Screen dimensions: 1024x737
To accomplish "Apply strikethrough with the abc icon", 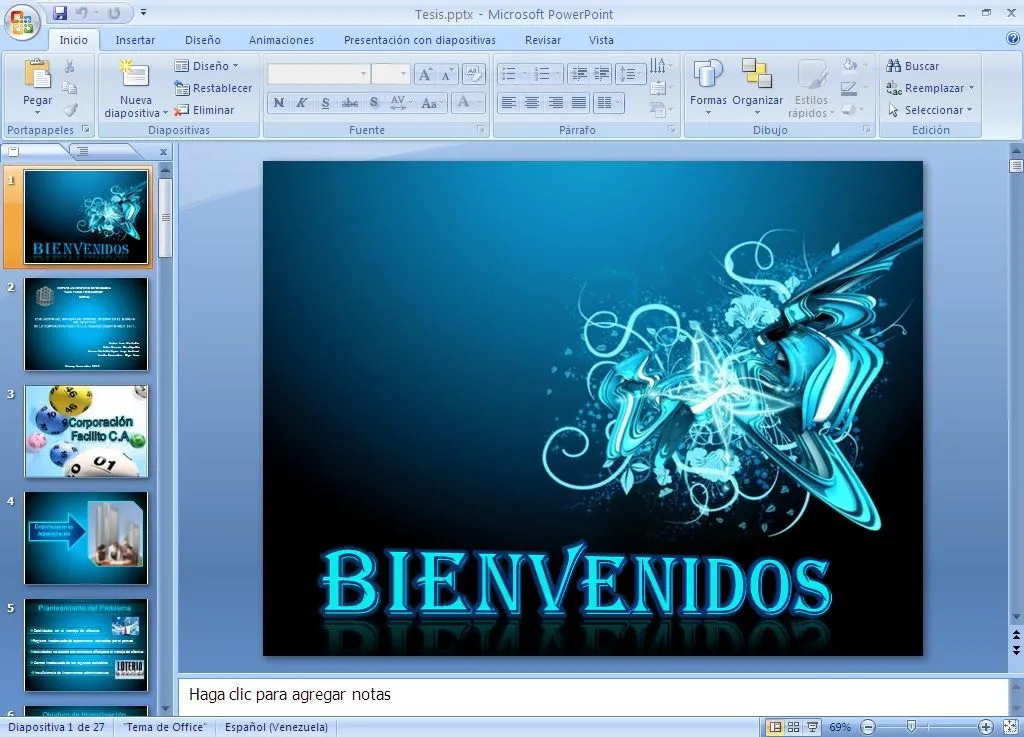I will pos(347,102).
